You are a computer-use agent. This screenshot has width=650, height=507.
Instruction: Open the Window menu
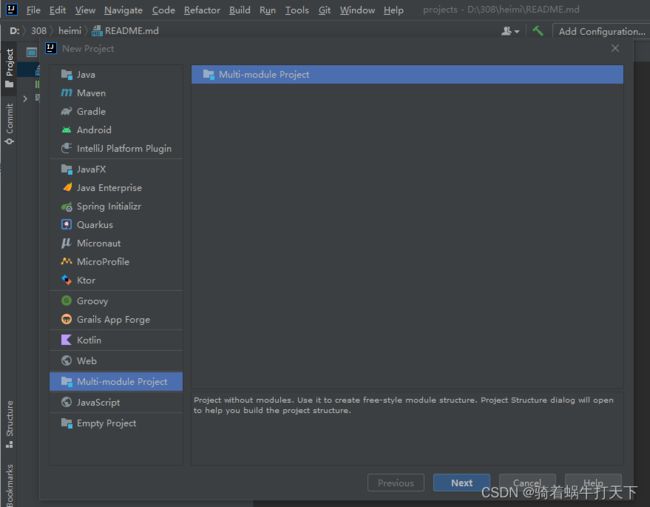tap(357, 10)
